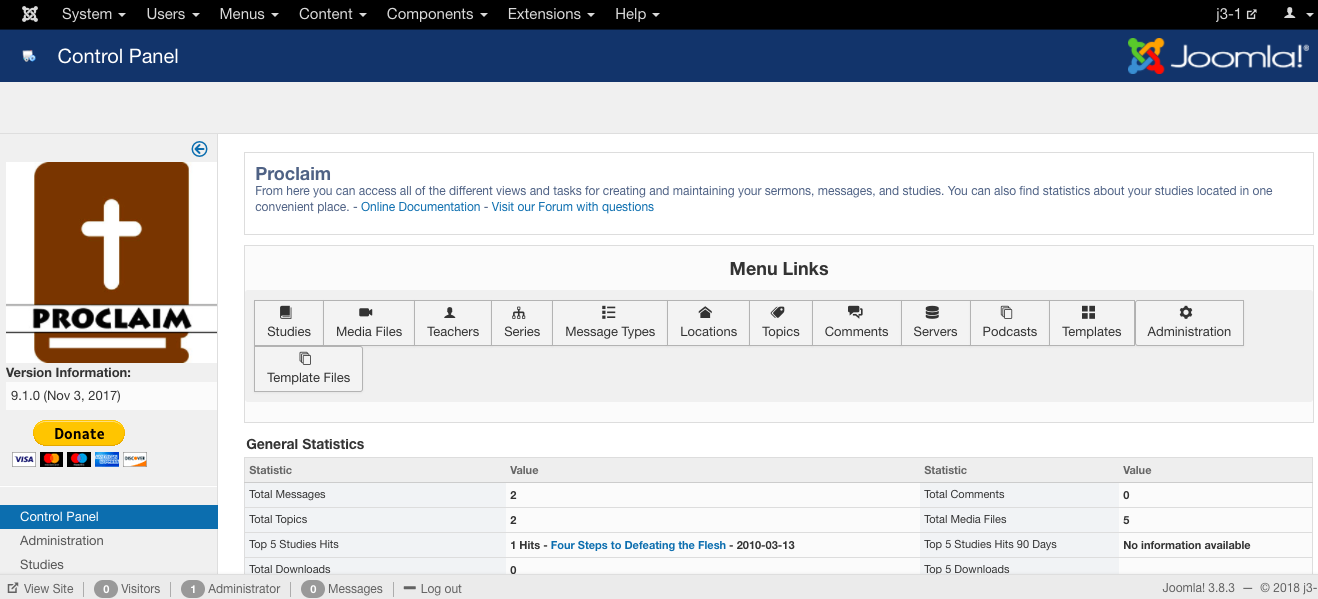Open the Comments bubble icon button

857,323
